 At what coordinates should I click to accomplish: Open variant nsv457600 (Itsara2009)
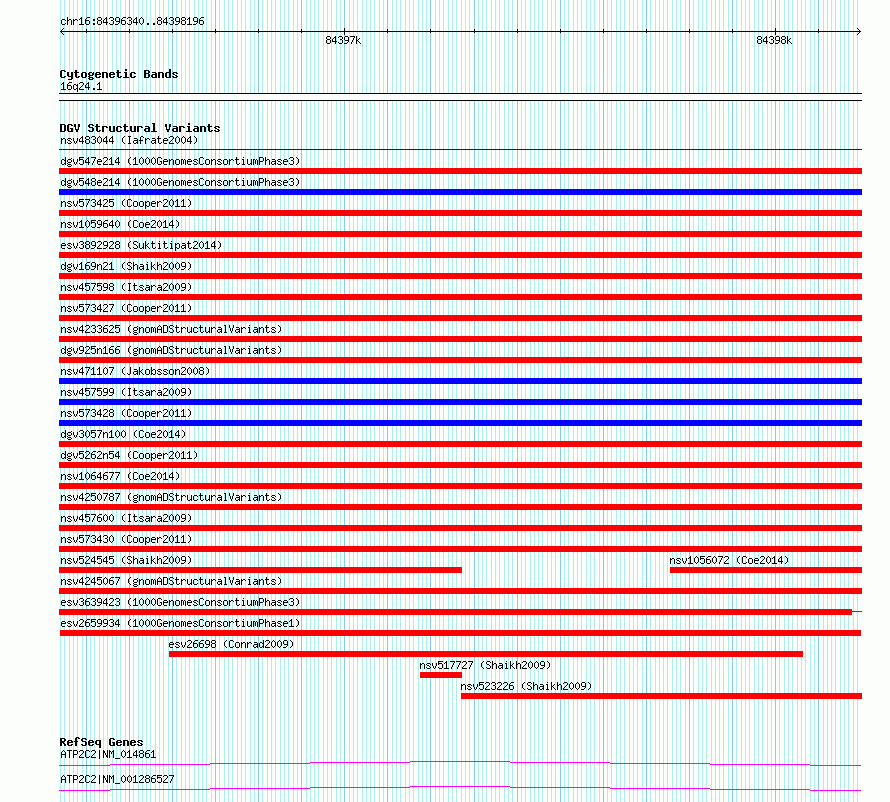(126, 518)
